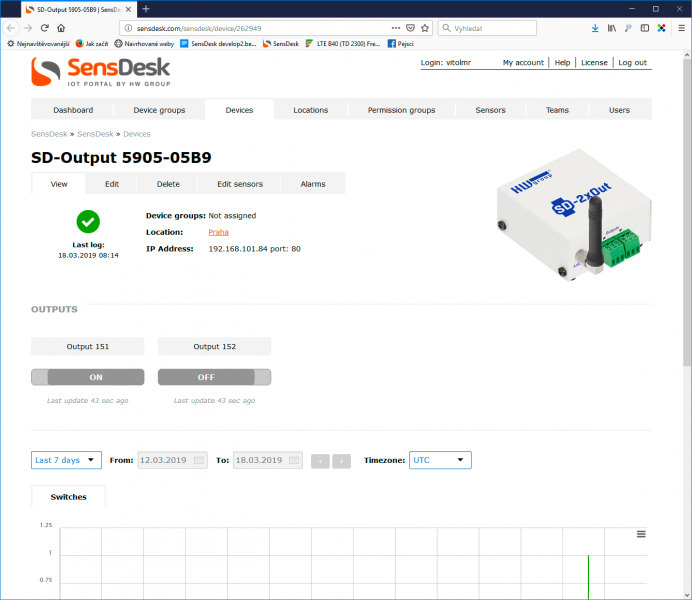This screenshot has width=692, height=600.
Task: Toggle Output 151 ON switch
Action: (88, 377)
